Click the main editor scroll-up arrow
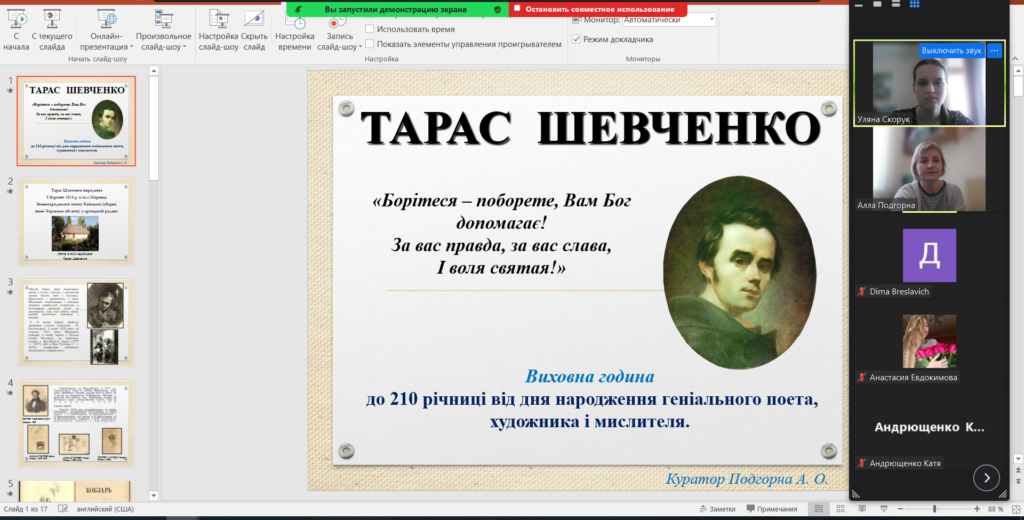1024x520 pixels. [x=1017, y=71]
